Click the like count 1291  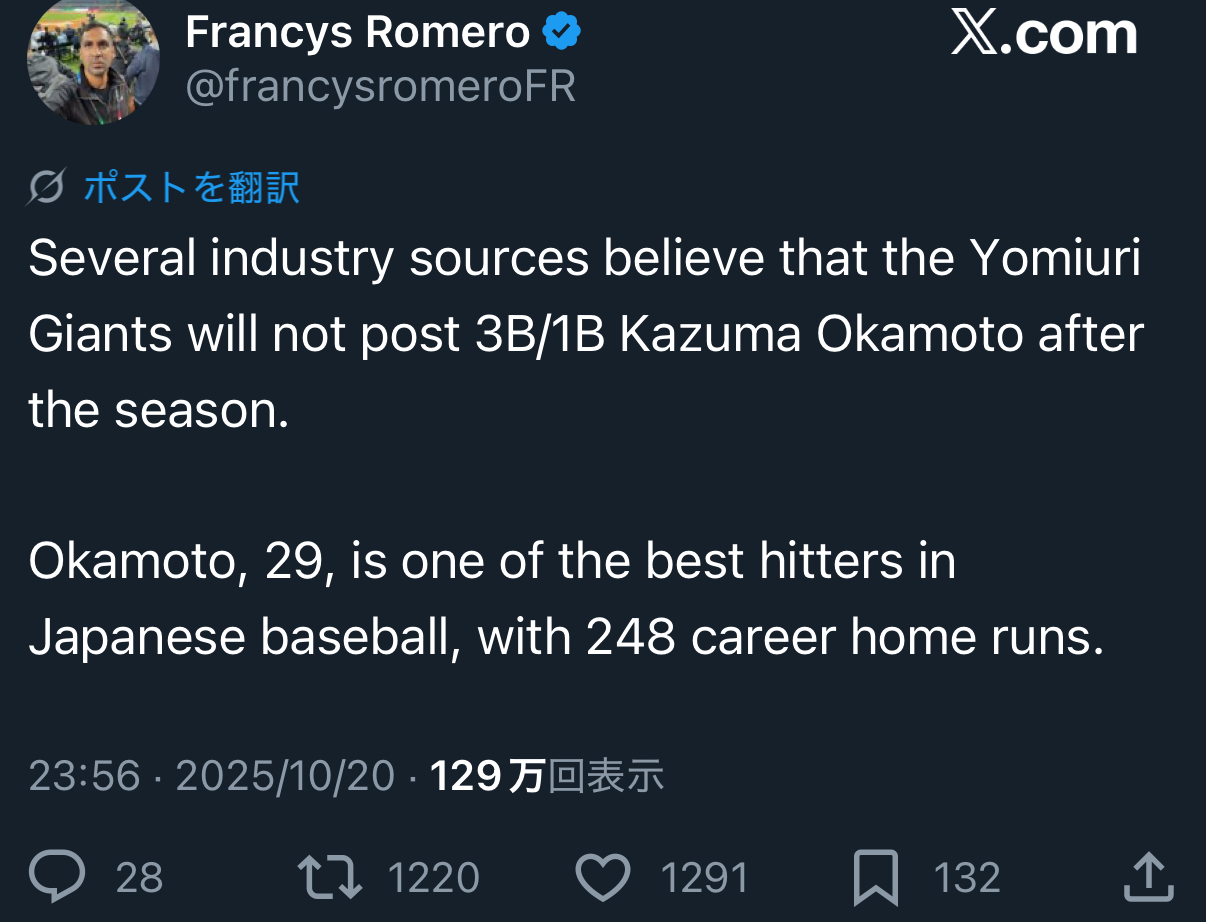tap(704, 878)
